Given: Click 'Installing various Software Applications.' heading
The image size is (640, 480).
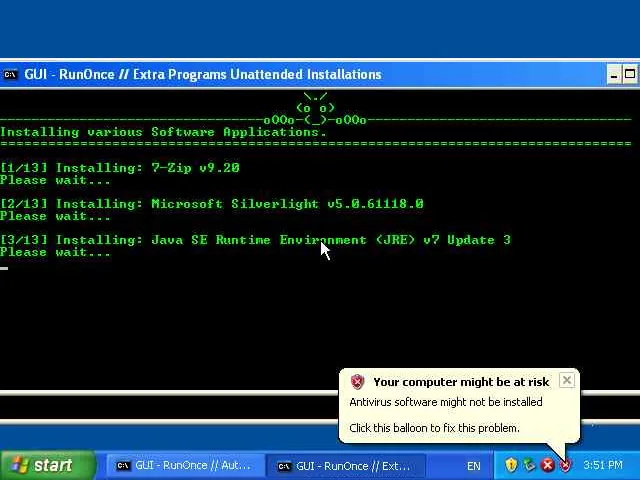Looking at the screenshot, I should (x=163, y=132).
